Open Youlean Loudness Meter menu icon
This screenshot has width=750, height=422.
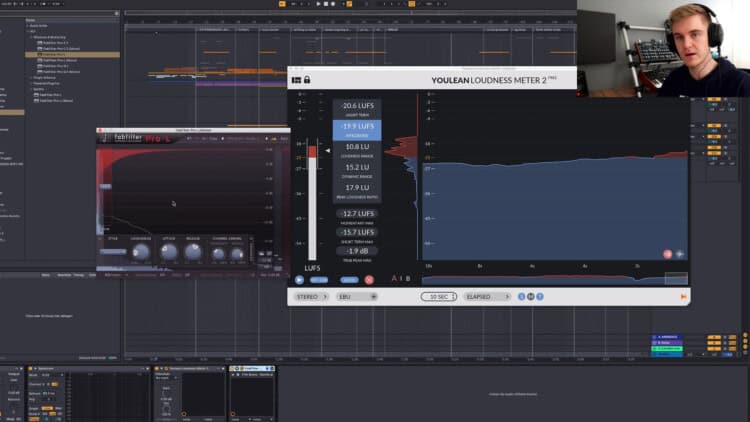point(297,80)
